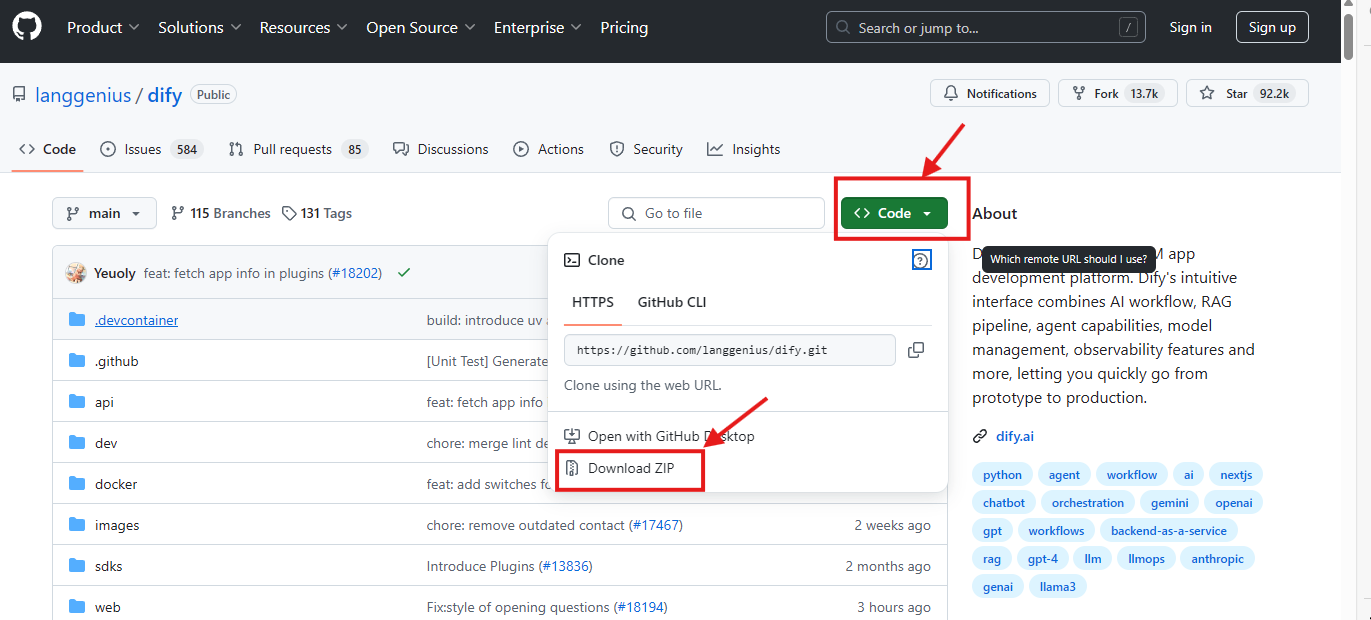Click the magnifier icon in Go to file
The width and height of the screenshot is (1371, 620).
click(x=629, y=214)
